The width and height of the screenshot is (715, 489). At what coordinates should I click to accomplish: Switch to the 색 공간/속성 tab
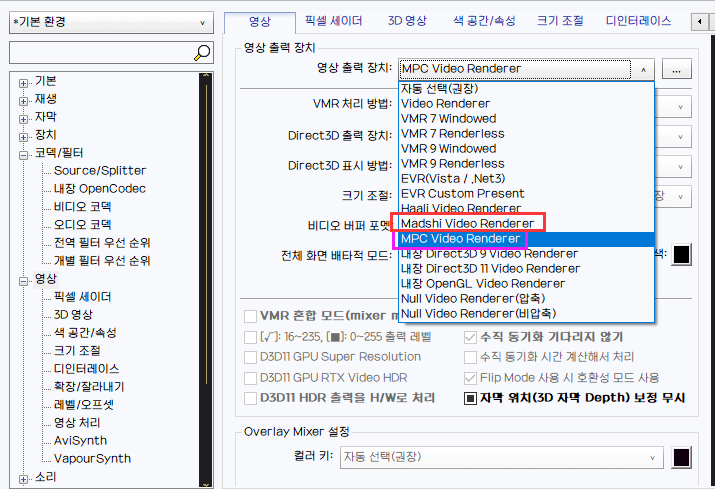point(484,21)
